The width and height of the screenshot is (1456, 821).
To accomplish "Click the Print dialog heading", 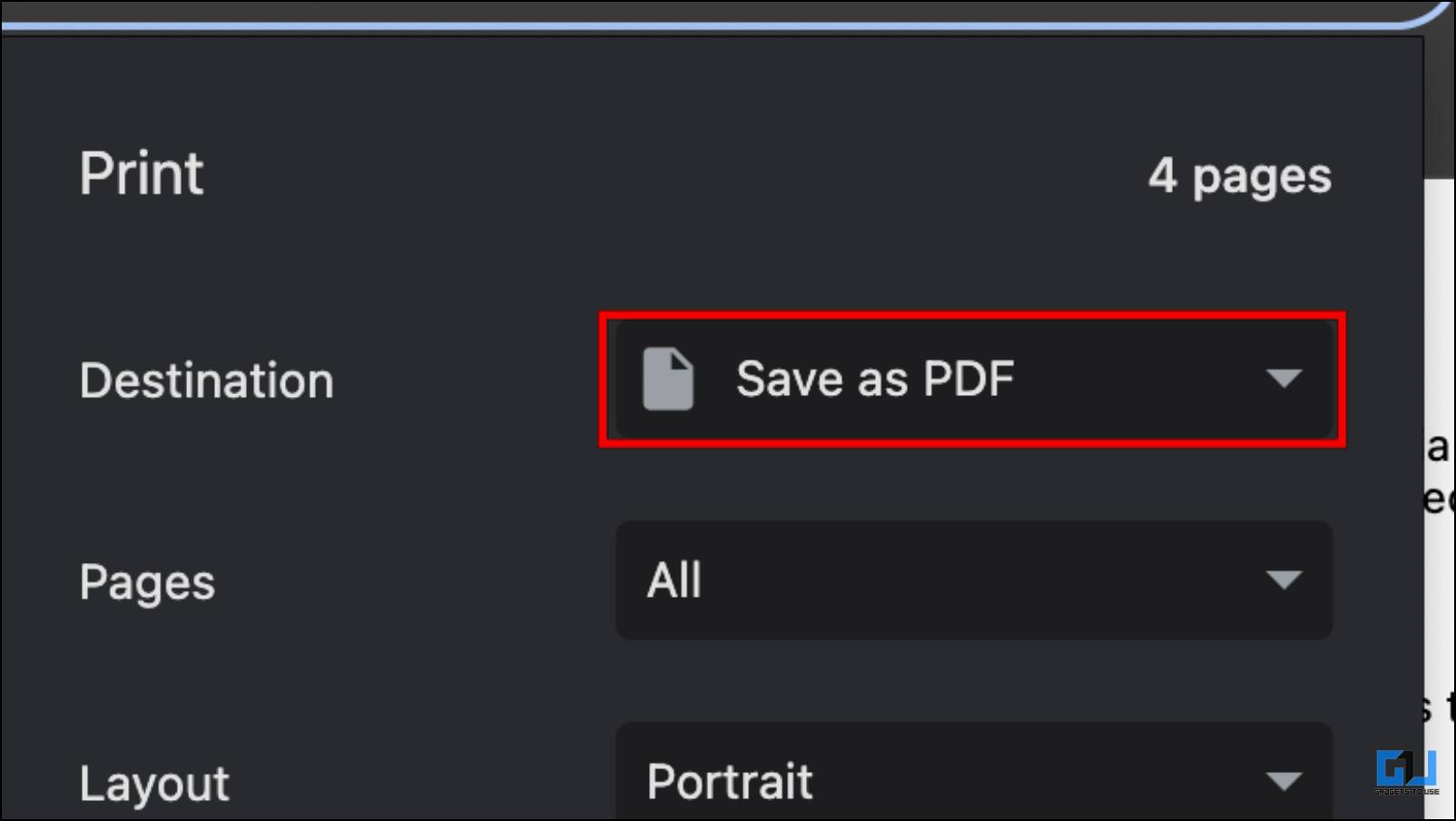I will click(142, 173).
